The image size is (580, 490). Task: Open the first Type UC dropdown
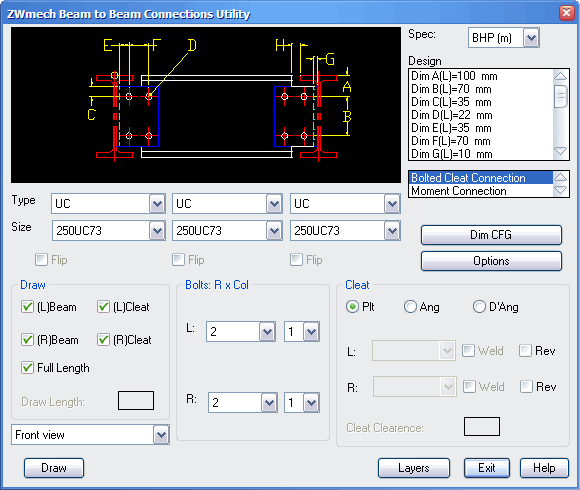(108, 203)
